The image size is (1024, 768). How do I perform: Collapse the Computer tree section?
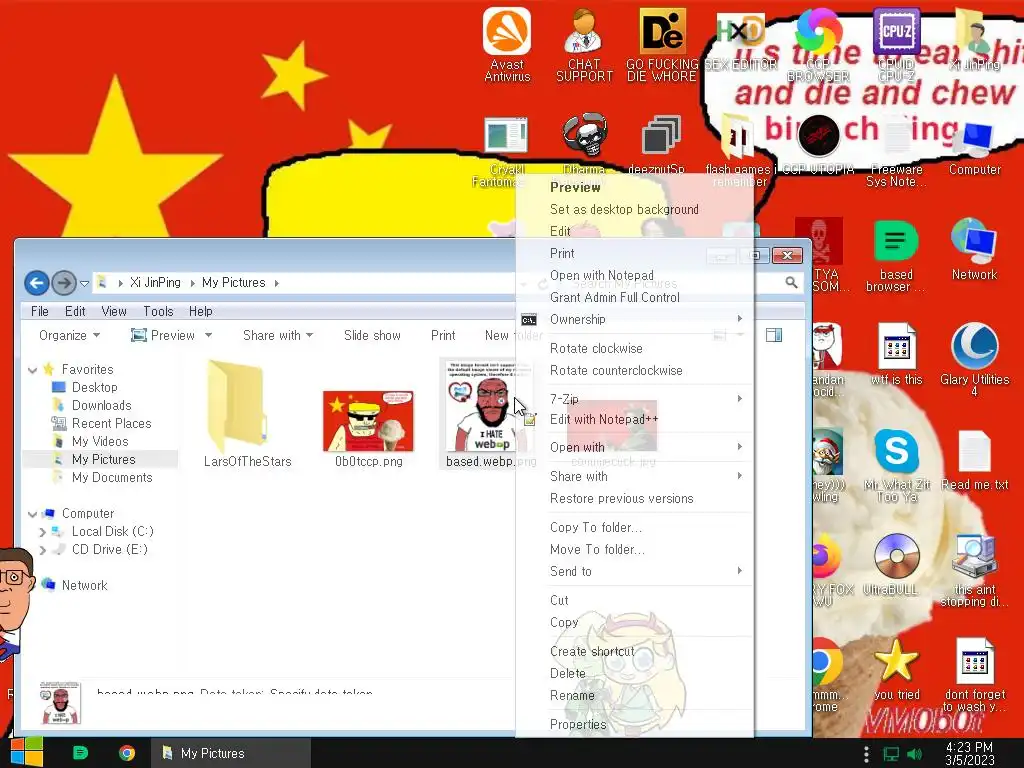(33, 515)
